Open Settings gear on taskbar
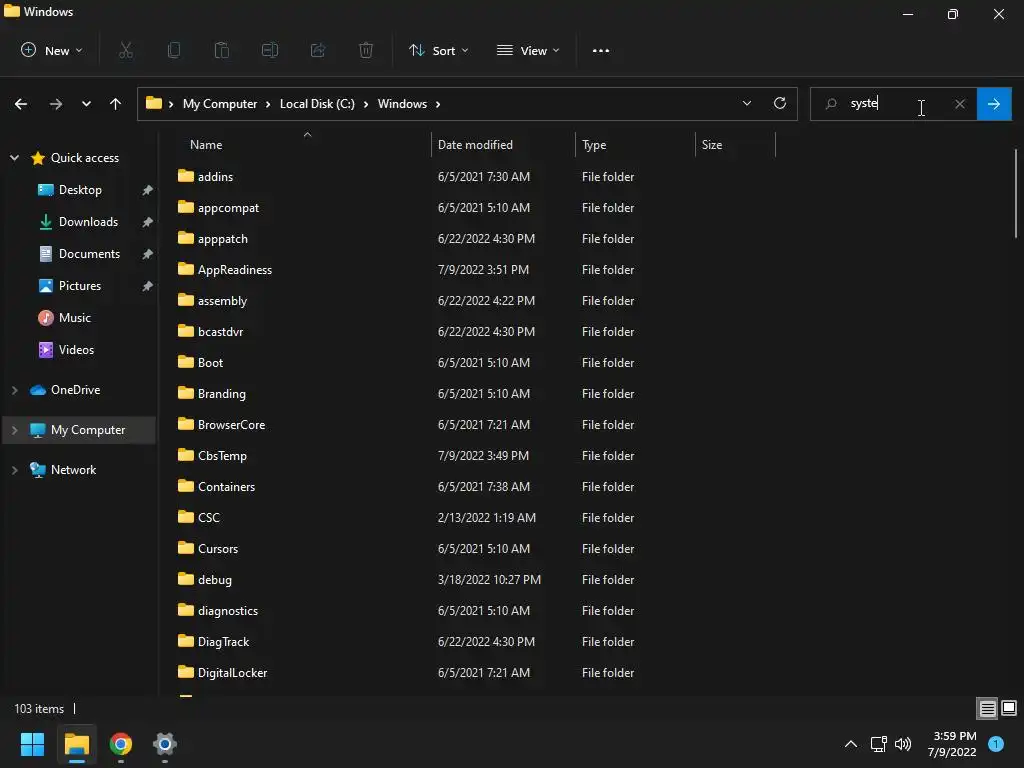 pyautogui.click(x=165, y=744)
